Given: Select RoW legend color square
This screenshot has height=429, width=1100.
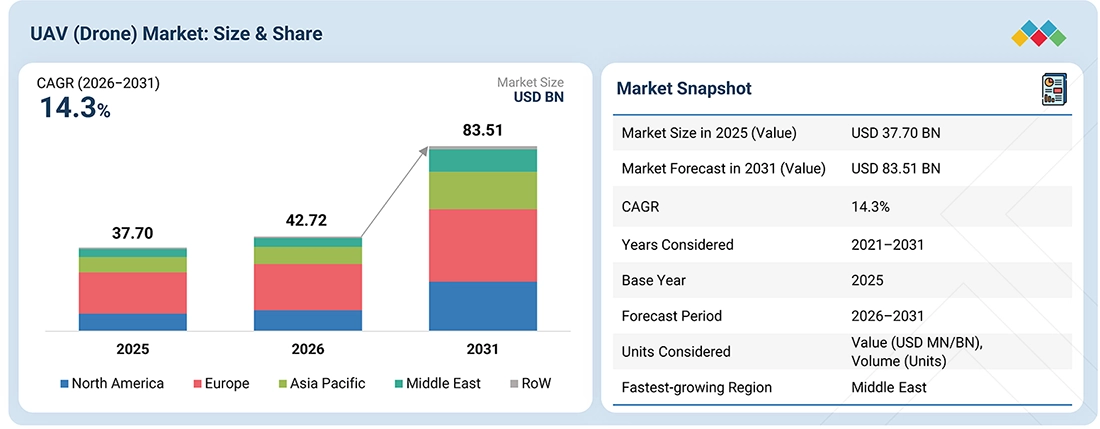Looking at the screenshot, I should (x=514, y=384).
